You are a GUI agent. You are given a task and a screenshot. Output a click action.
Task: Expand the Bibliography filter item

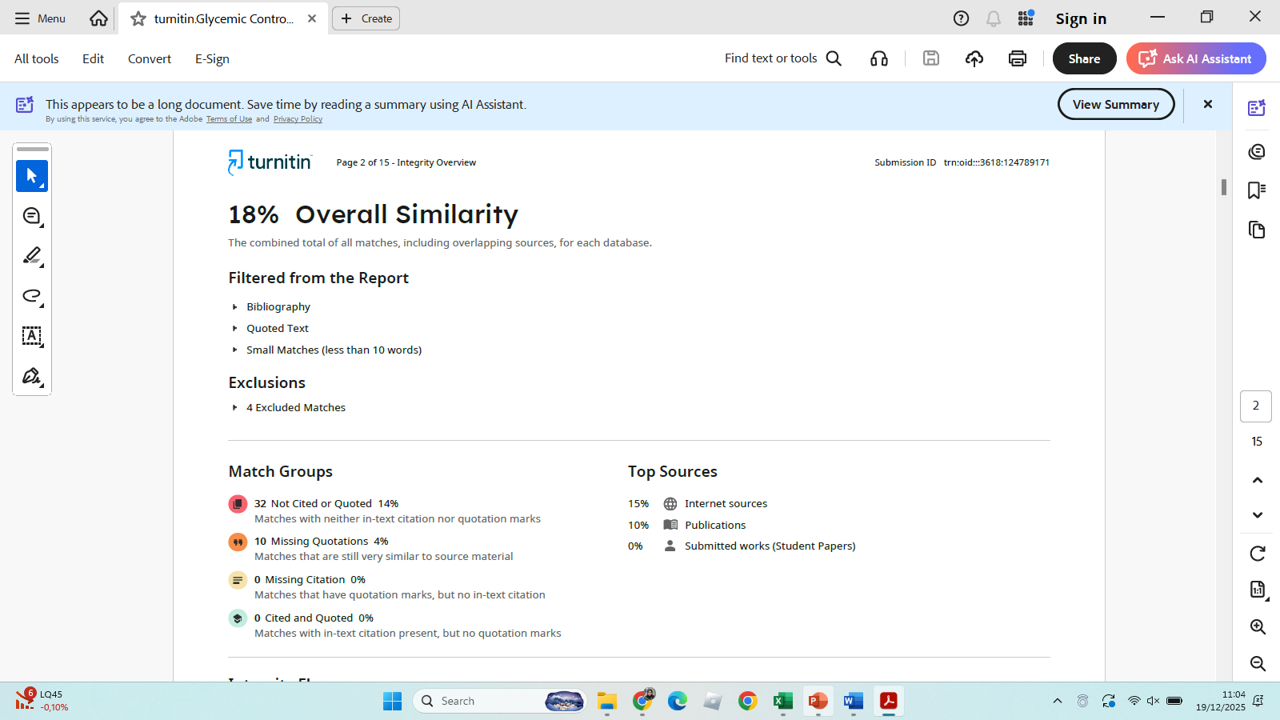(x=235, y=307)
